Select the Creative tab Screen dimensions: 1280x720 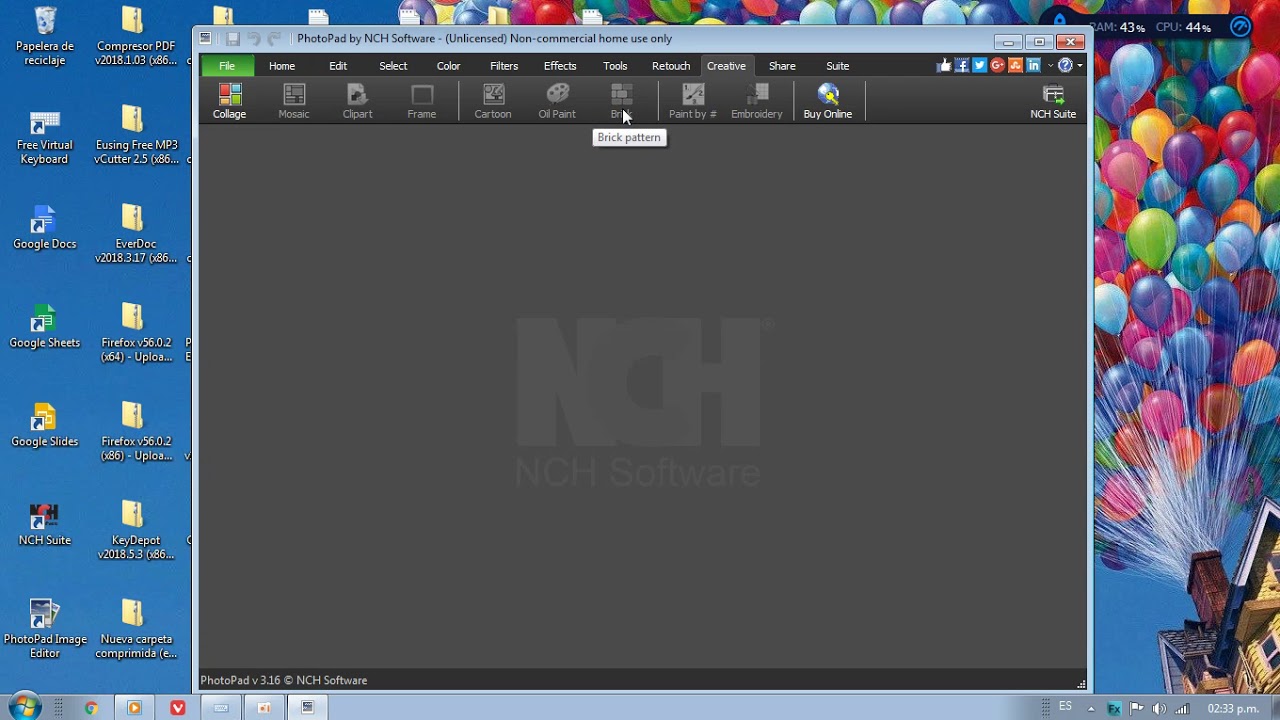726,66
